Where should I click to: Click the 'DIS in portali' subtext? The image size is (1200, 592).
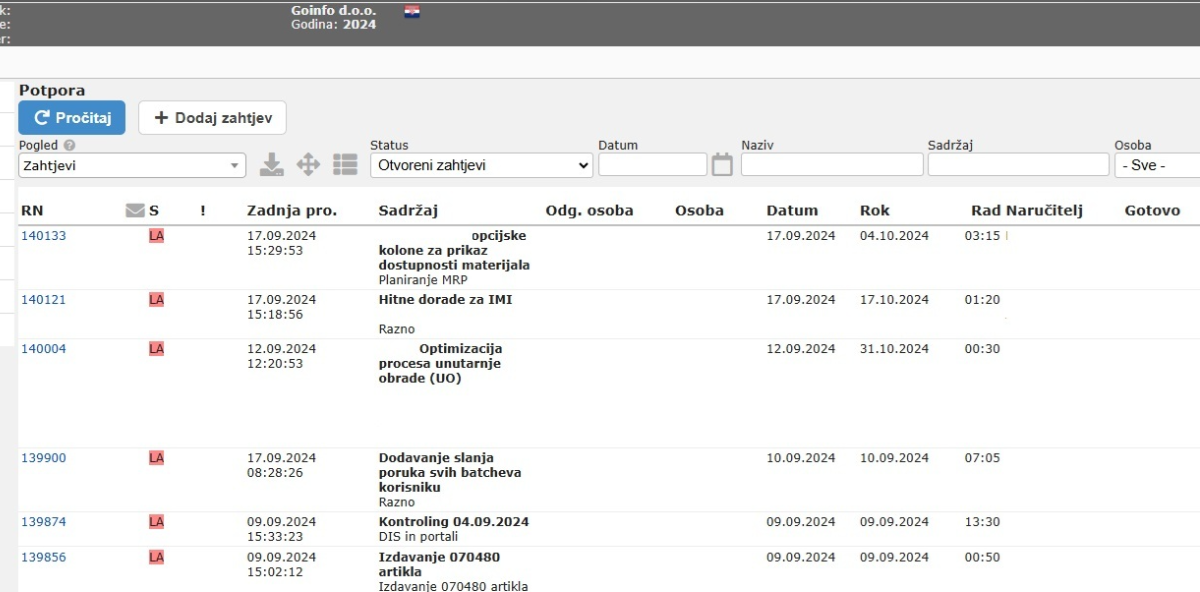coord(419,537)
